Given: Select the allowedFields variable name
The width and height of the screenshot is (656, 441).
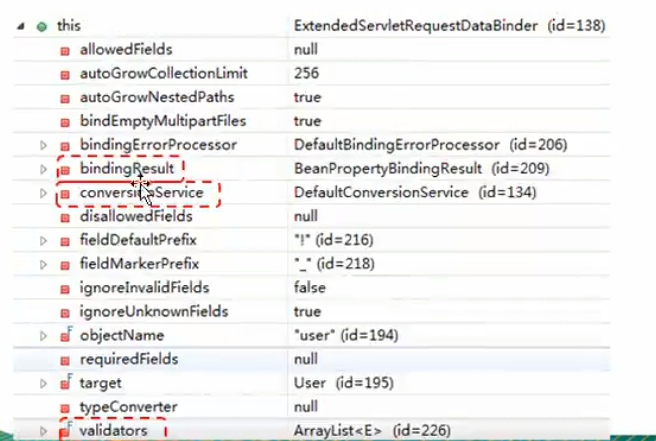Looking at the screenshot, I should [x=126, y=49].
